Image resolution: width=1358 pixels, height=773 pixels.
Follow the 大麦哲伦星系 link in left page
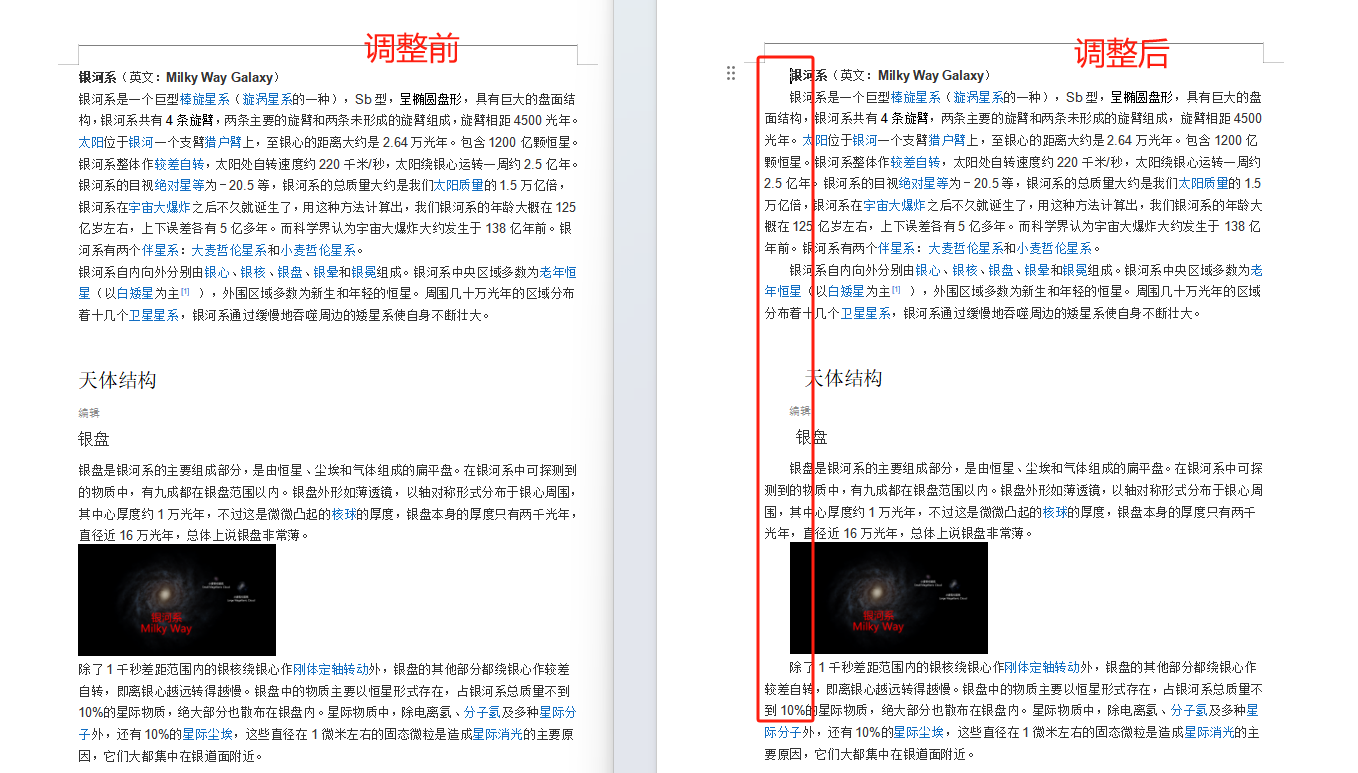[229, 250]
